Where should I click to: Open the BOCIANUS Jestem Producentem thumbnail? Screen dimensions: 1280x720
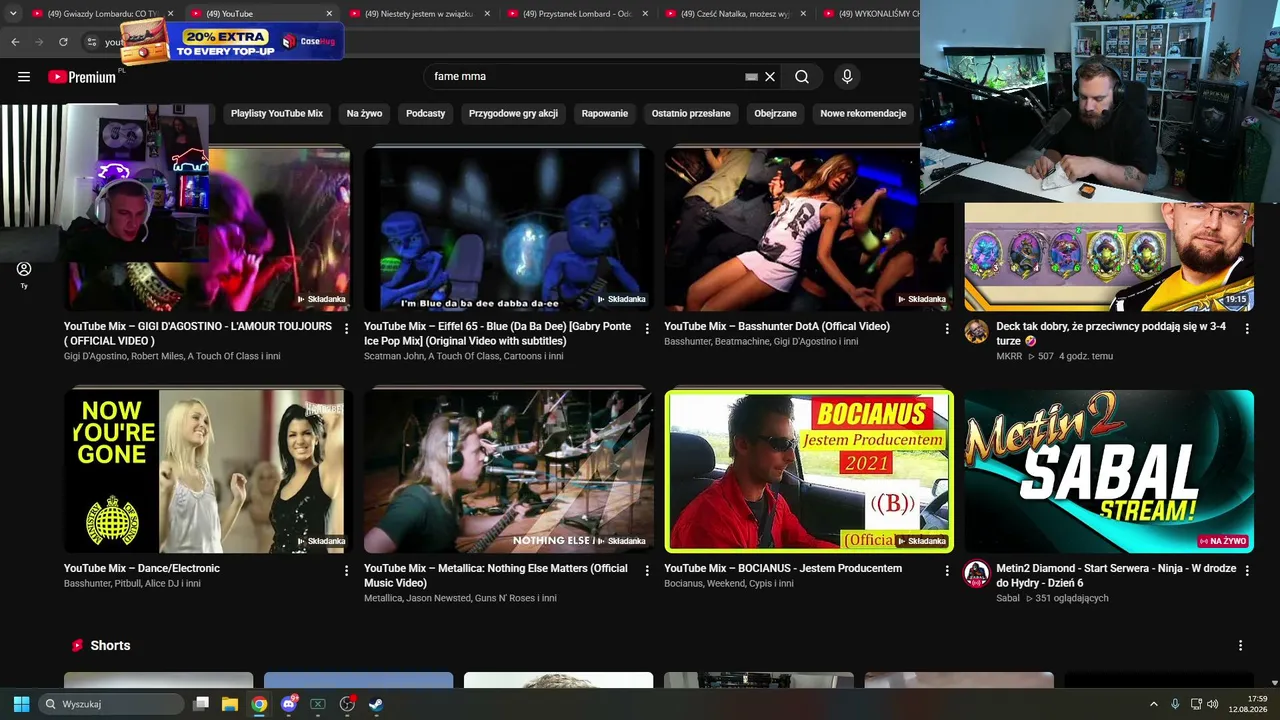pyautogui.click(x=809, y=471)
